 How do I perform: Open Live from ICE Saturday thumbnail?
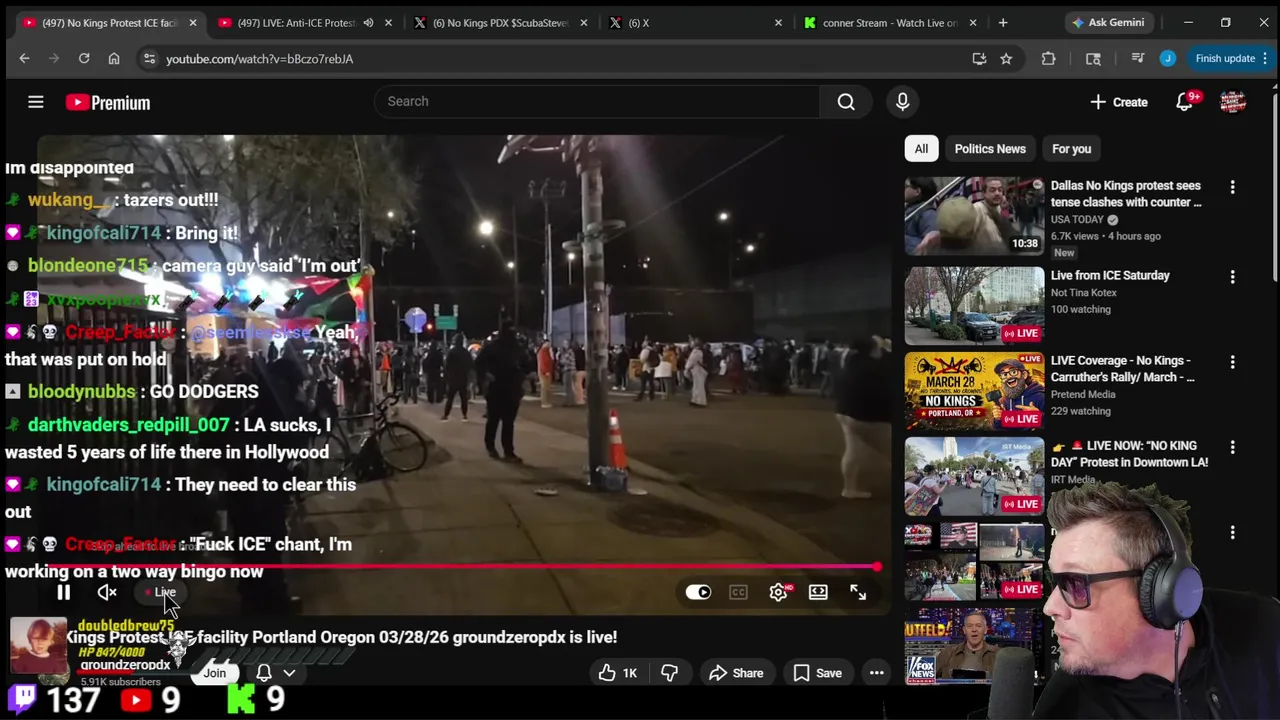point(974,305)
